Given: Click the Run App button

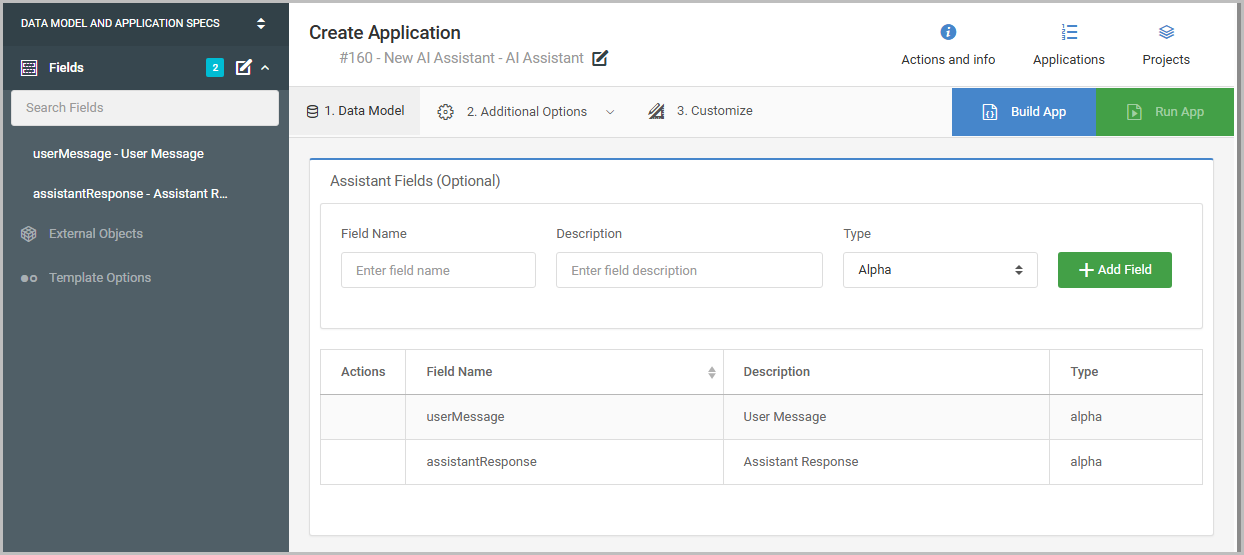Looking at the screenshot, I should [1165, 112].
